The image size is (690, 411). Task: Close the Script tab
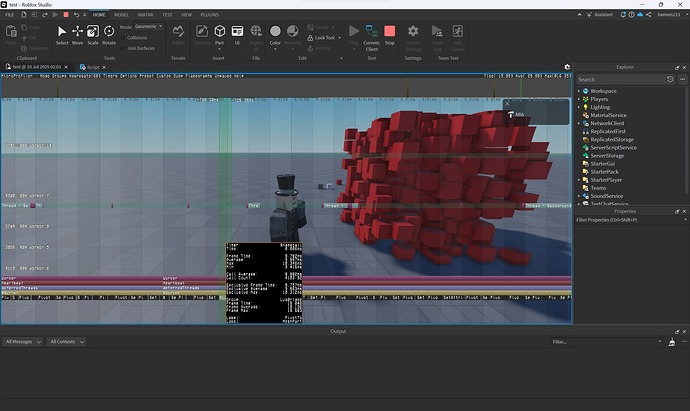104,67
